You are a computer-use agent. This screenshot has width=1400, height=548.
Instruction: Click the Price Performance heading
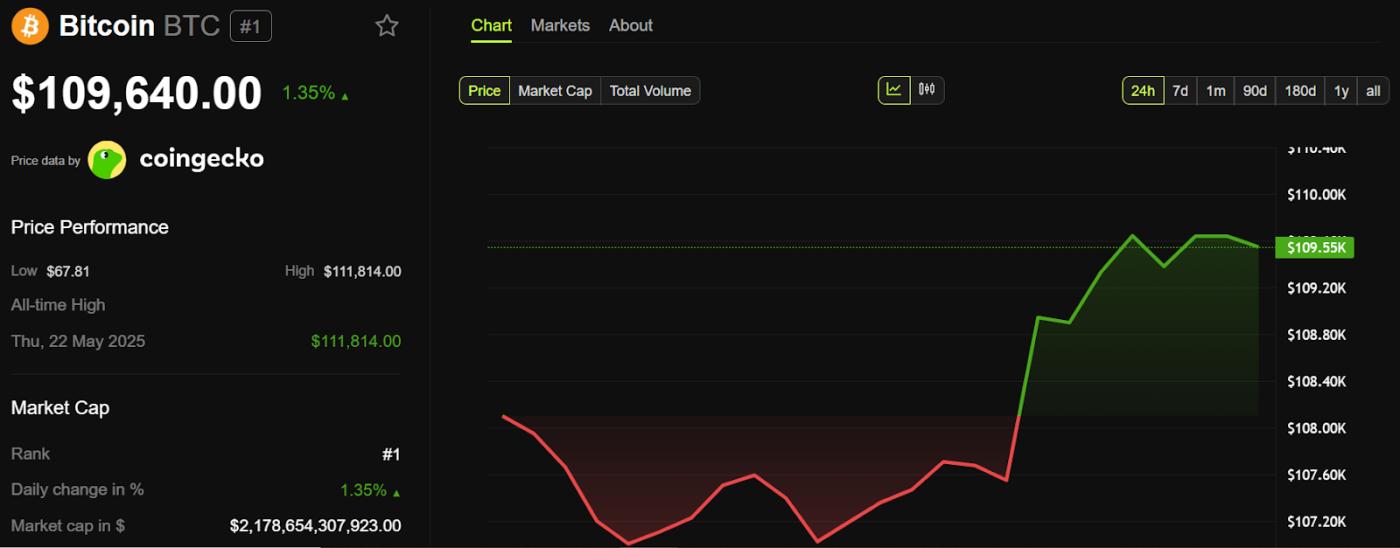pos(90,227)
